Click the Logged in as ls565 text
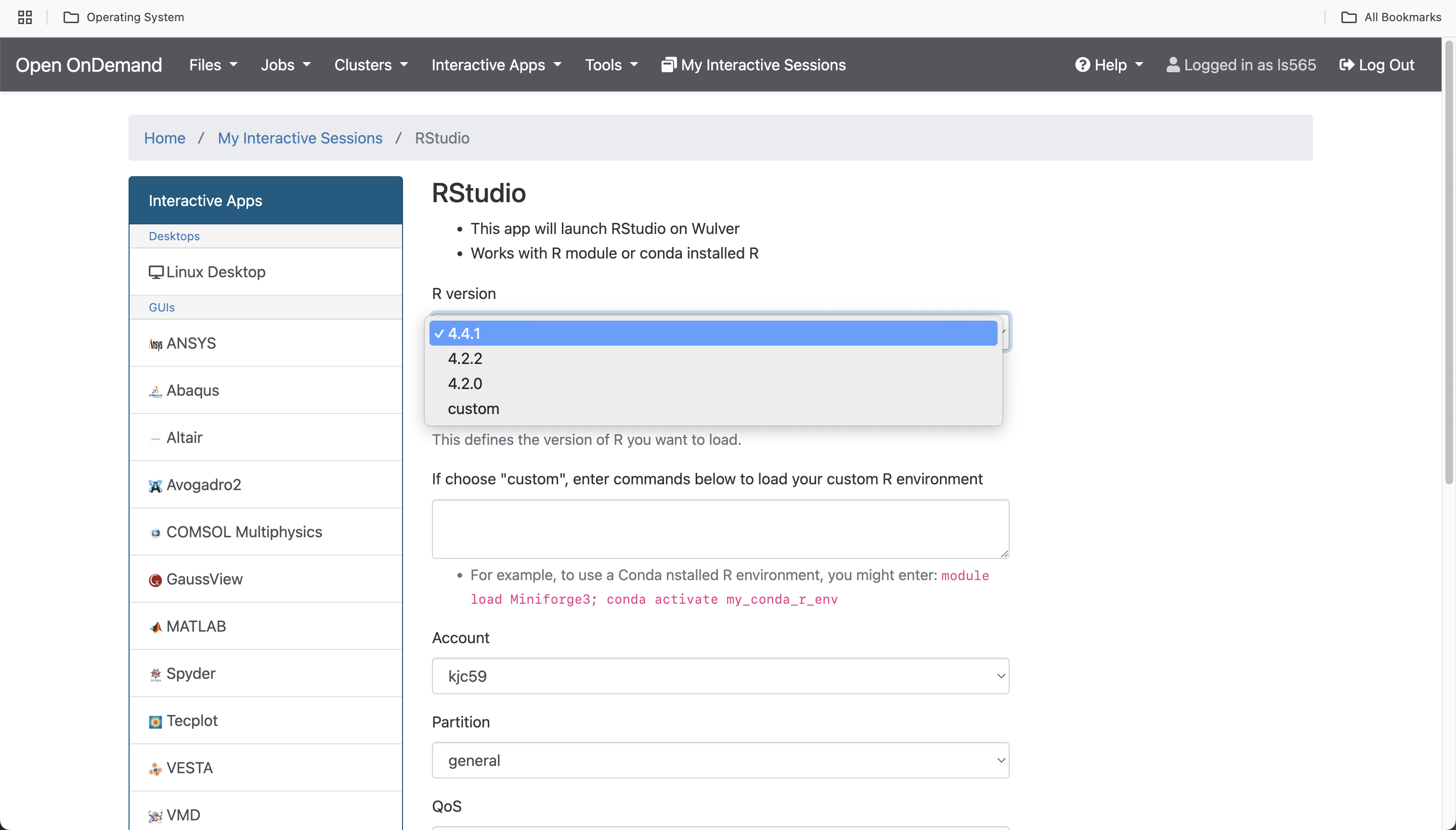Image resolution: width=1456 pixels, height=830 pixels. point(1250,65)
